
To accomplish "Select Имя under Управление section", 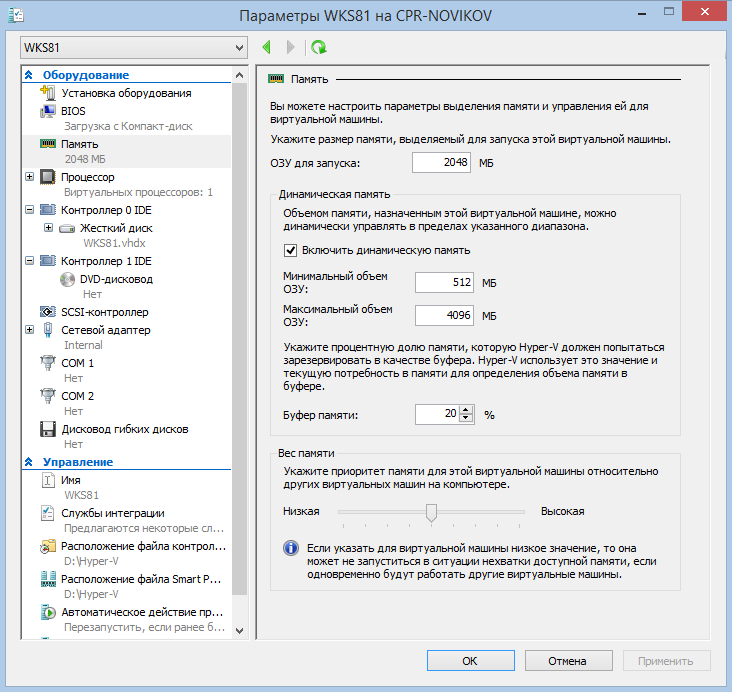I will 71,480.
